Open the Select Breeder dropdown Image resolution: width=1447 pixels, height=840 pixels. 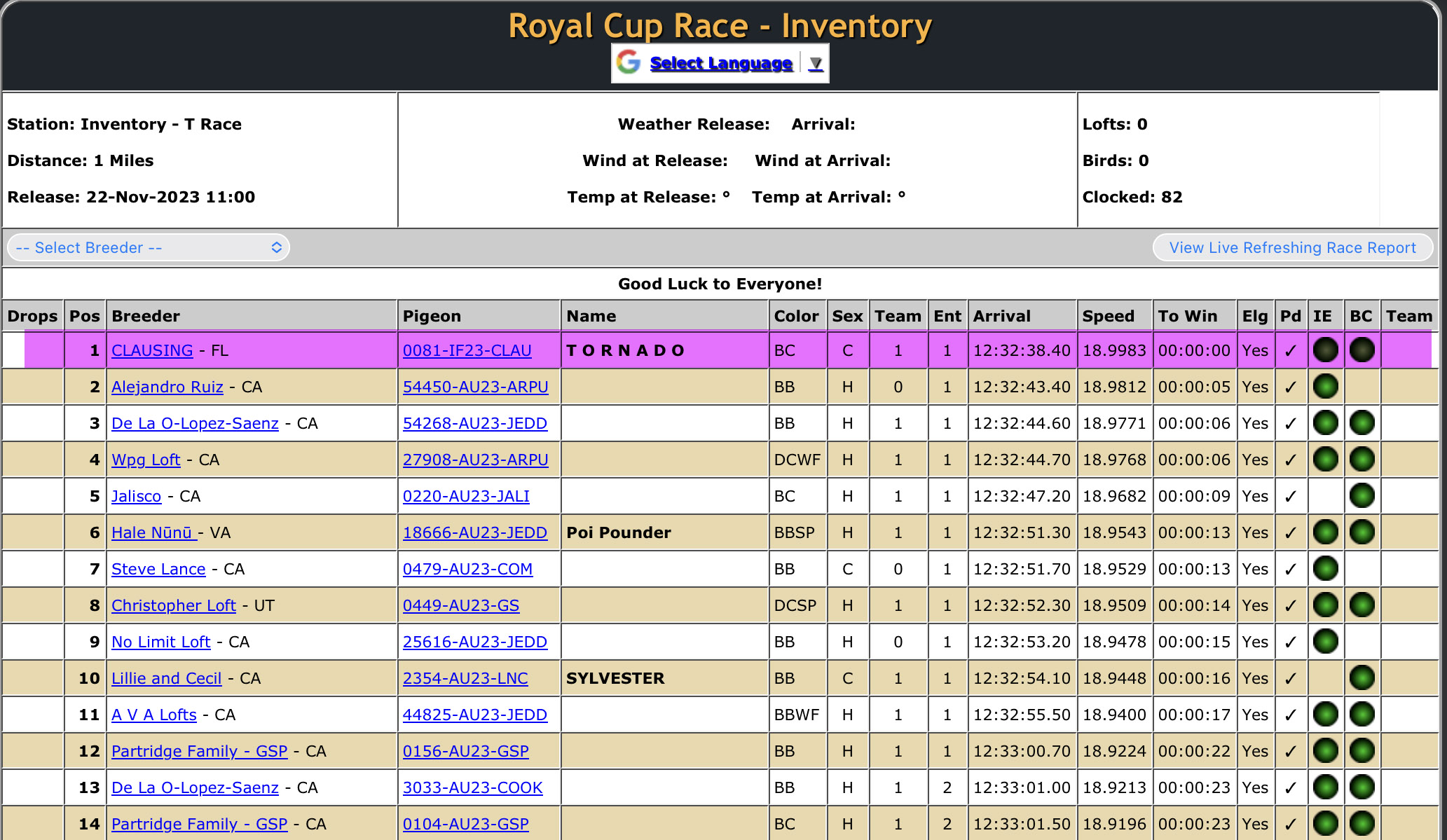tap(149, 247)
